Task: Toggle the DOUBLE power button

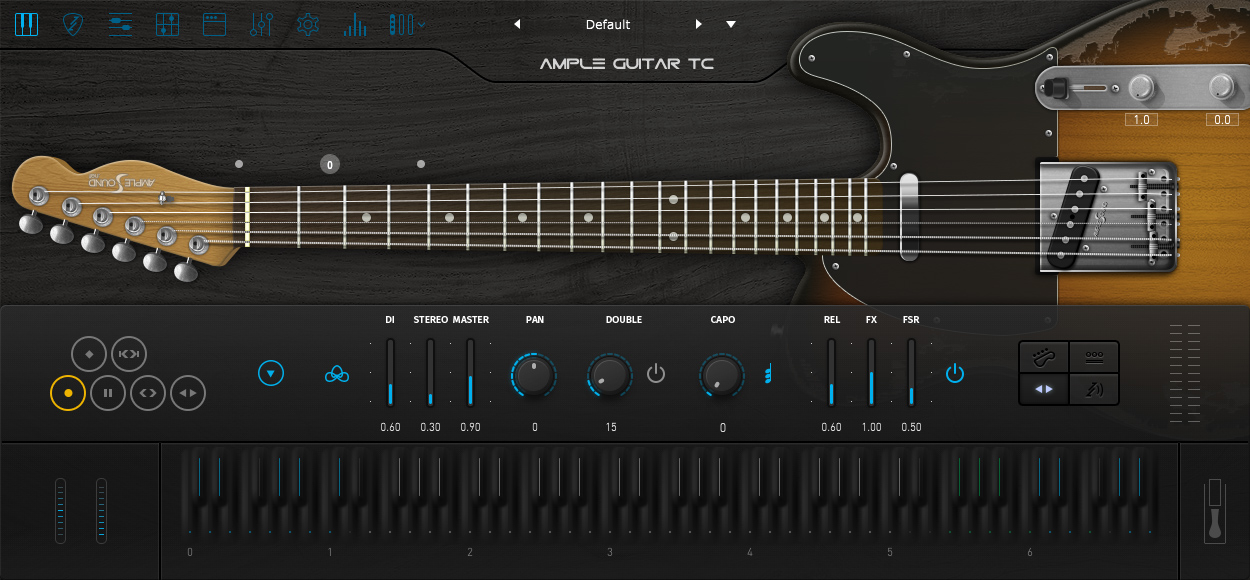Action: [x=657, y=373]
